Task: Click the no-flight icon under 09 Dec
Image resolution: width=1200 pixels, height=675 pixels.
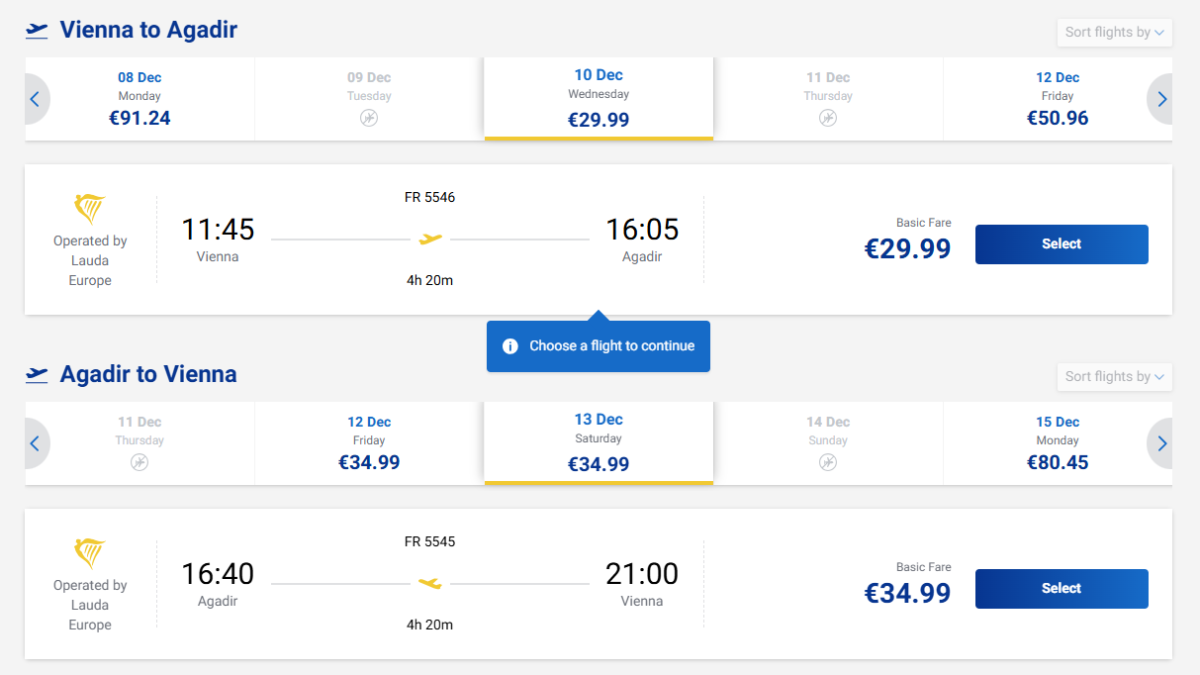Action: tap(369, 118)
